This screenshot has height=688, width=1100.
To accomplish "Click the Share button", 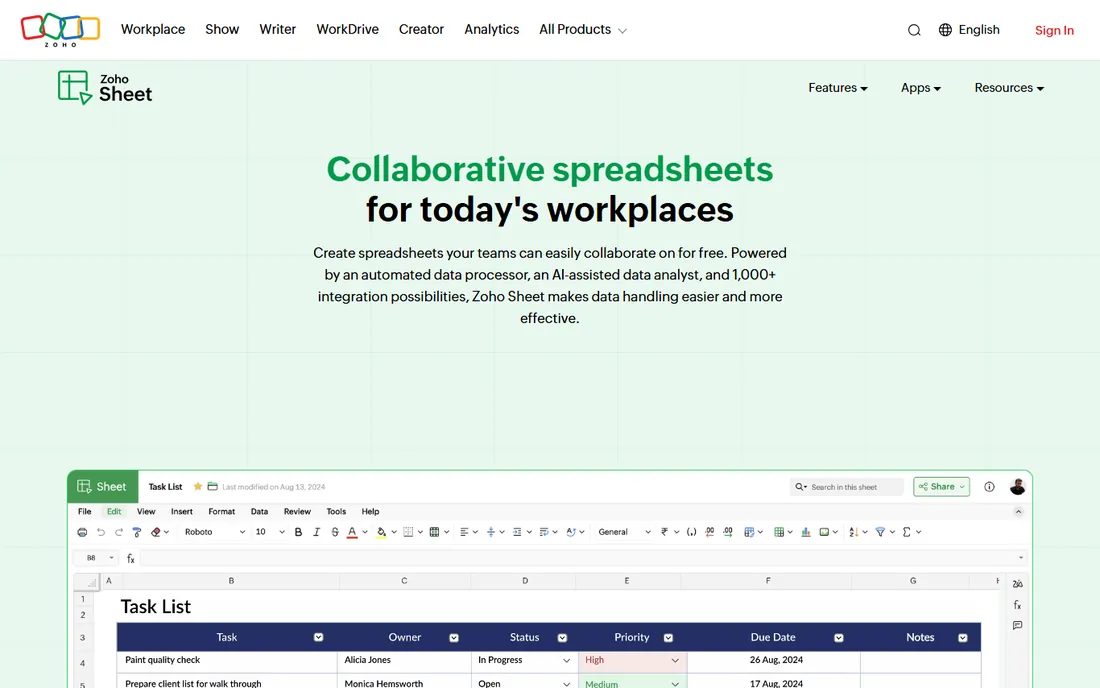I will coord(941,487).
